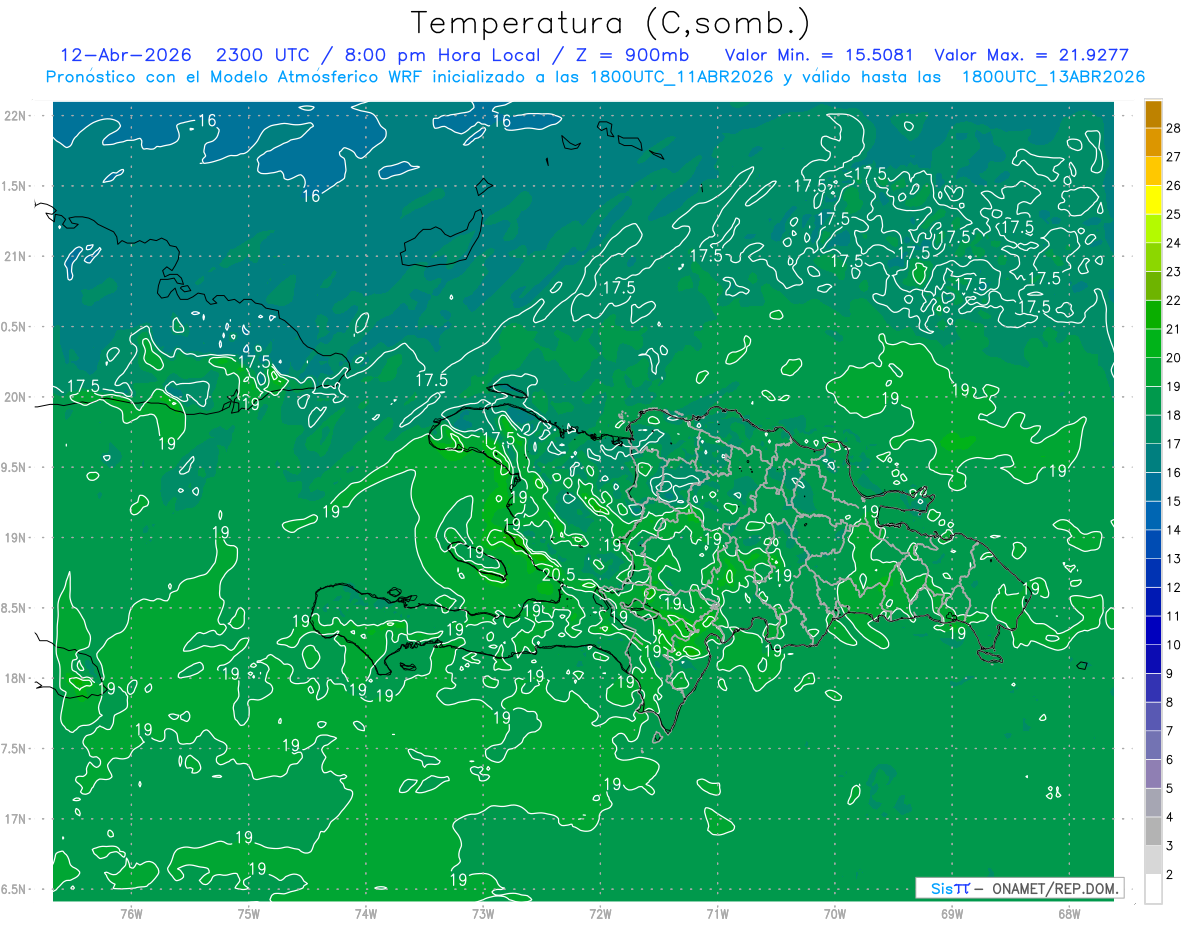Screen dimensions: 1200x927
Task: Click the 68W longitude axis label
Action: coord(1068,913)
